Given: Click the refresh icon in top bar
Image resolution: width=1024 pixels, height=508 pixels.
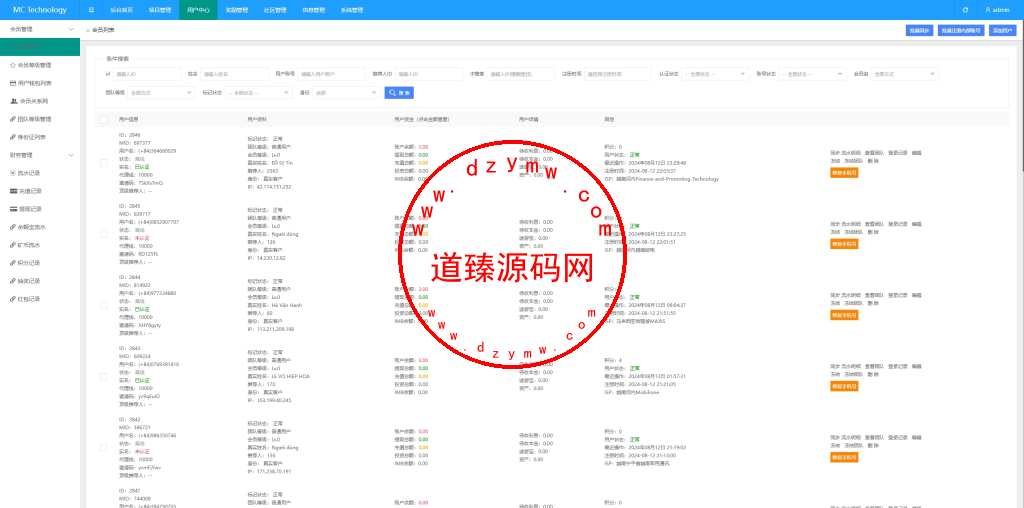Looking at the screenshot, I should point(966,10).
